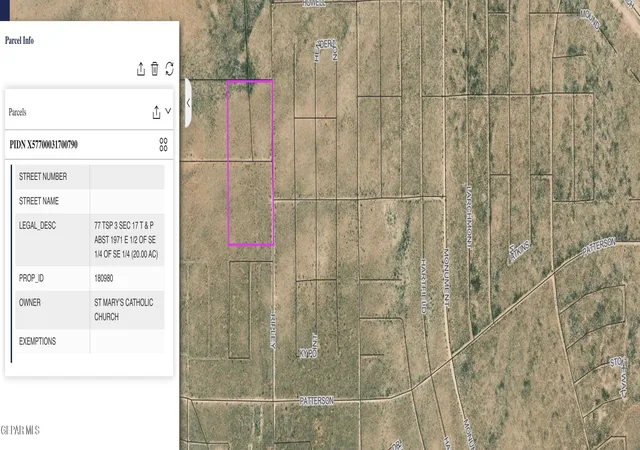This screenshot has height=450, width=640.
Task: Click the LEGAL_DESC field label
Action: (37, 225)
